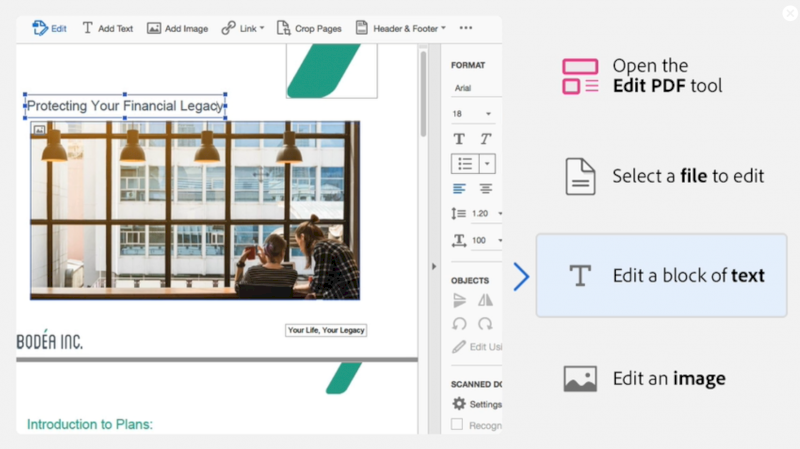Click the Introduction to Plans heading
Image resolution: width=800 pixels, height=449 pixels.
[90, 425]
